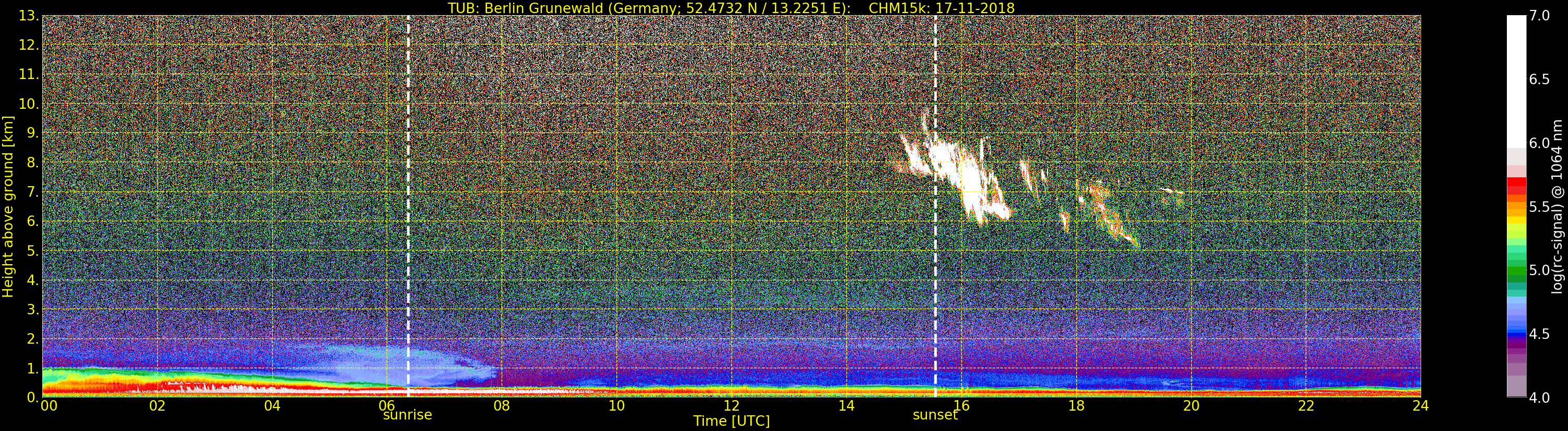Click the time axis tick '16'
Viewport: 1568px width, 431px height.
pyautogui.click(x=961, y=406)
